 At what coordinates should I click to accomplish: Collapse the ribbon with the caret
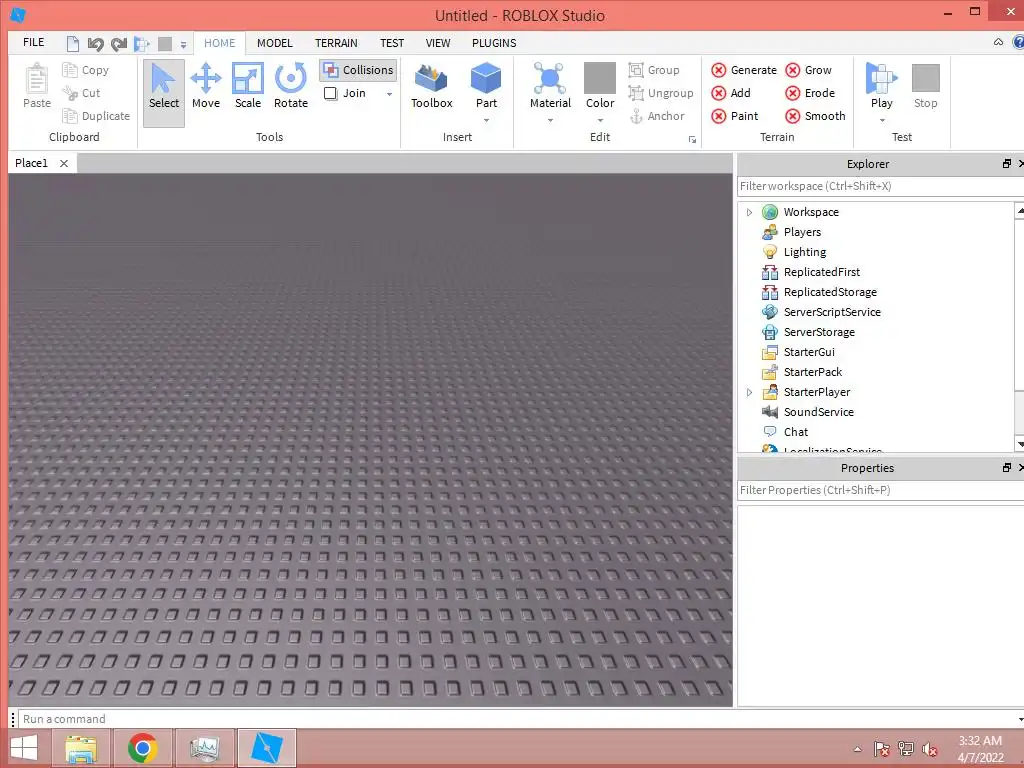(x=998, y=42)
